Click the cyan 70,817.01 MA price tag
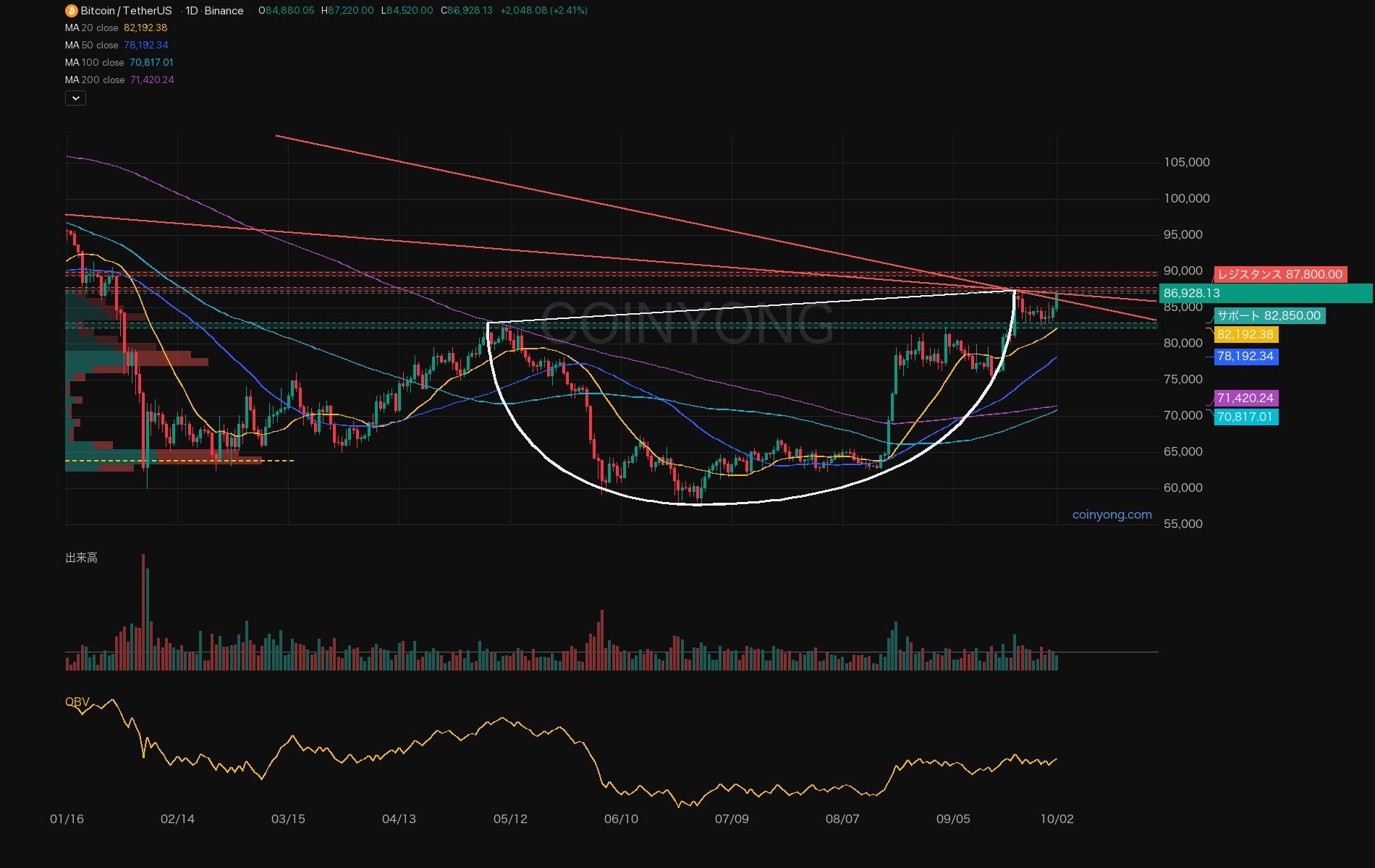The image size is (1375, 868). tap(1245, 417)
